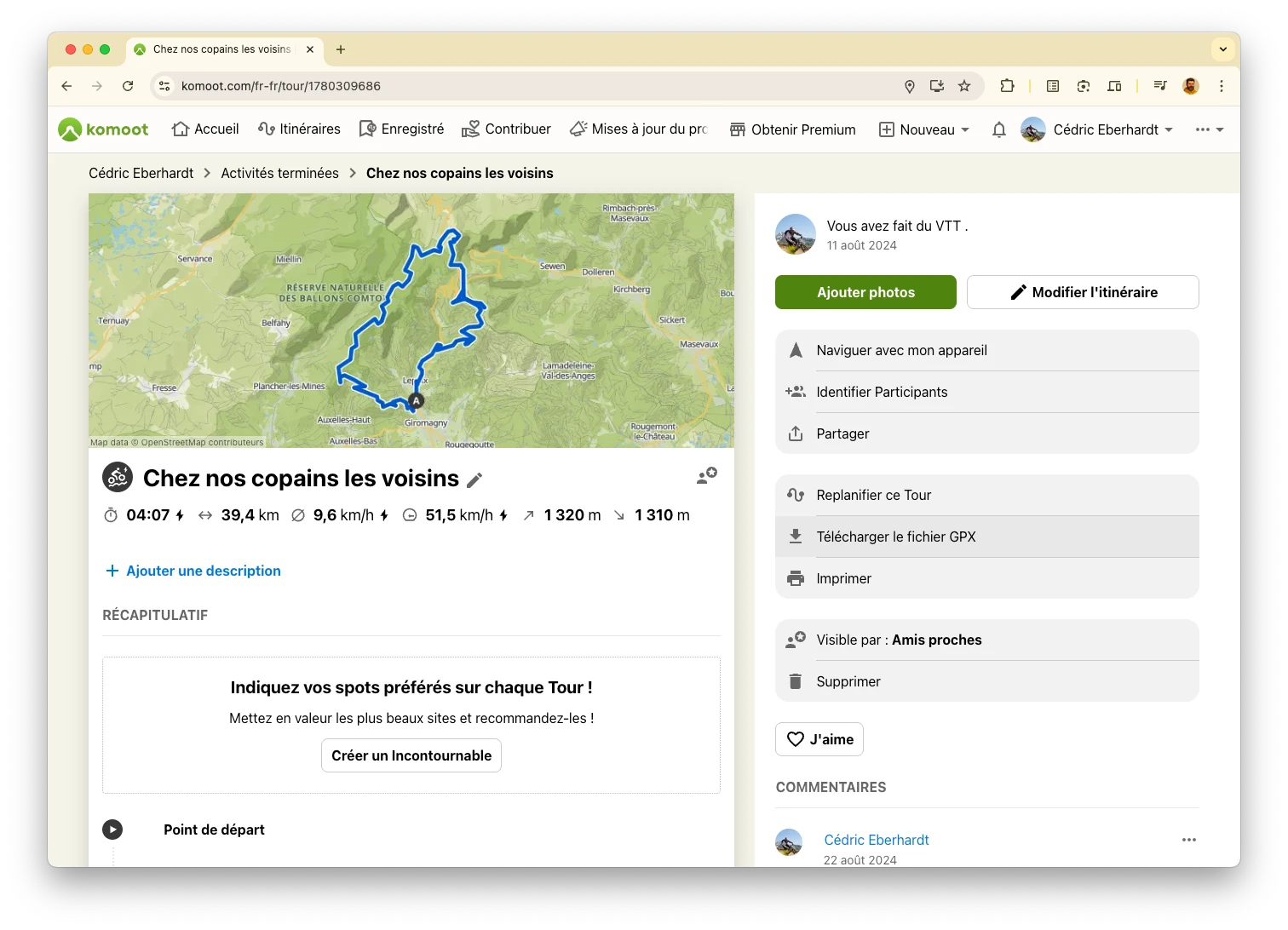
Task: Go to Accueil
Action: pos(205,129)
